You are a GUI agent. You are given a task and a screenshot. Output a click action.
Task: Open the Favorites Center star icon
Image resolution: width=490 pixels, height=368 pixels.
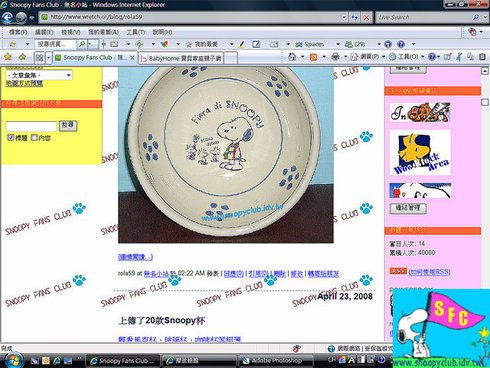[8, 57]
